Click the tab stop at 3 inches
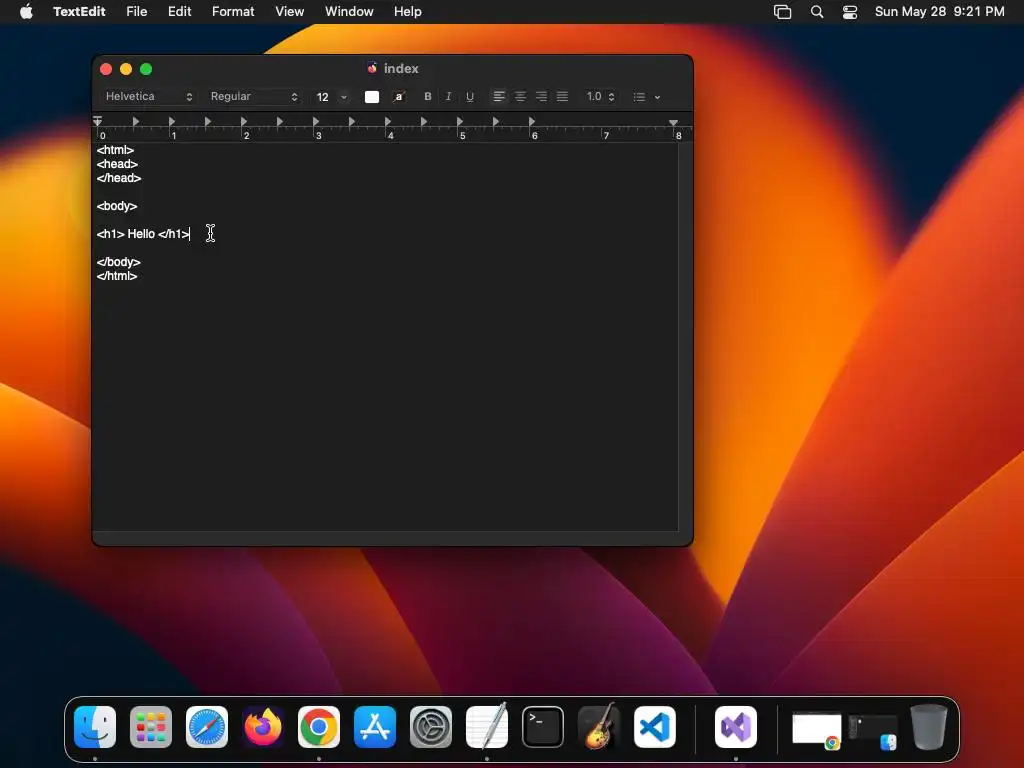The image size is (1024, 768). [x=316, y=121]
